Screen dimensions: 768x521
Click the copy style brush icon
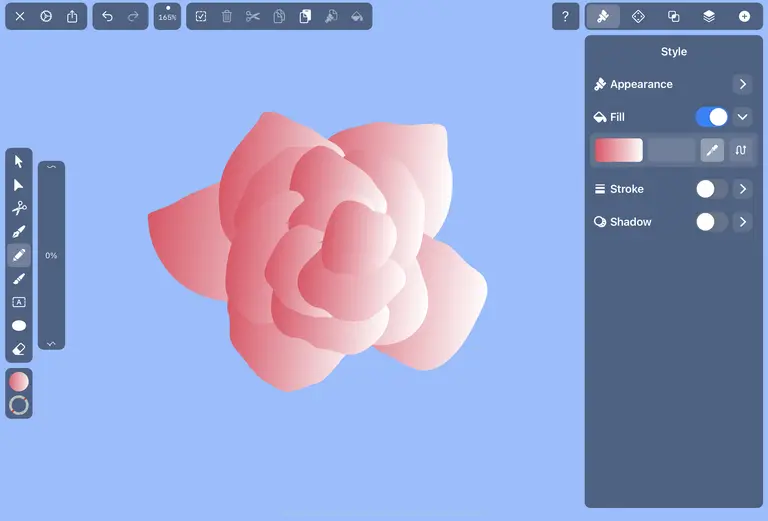(331, 17)
